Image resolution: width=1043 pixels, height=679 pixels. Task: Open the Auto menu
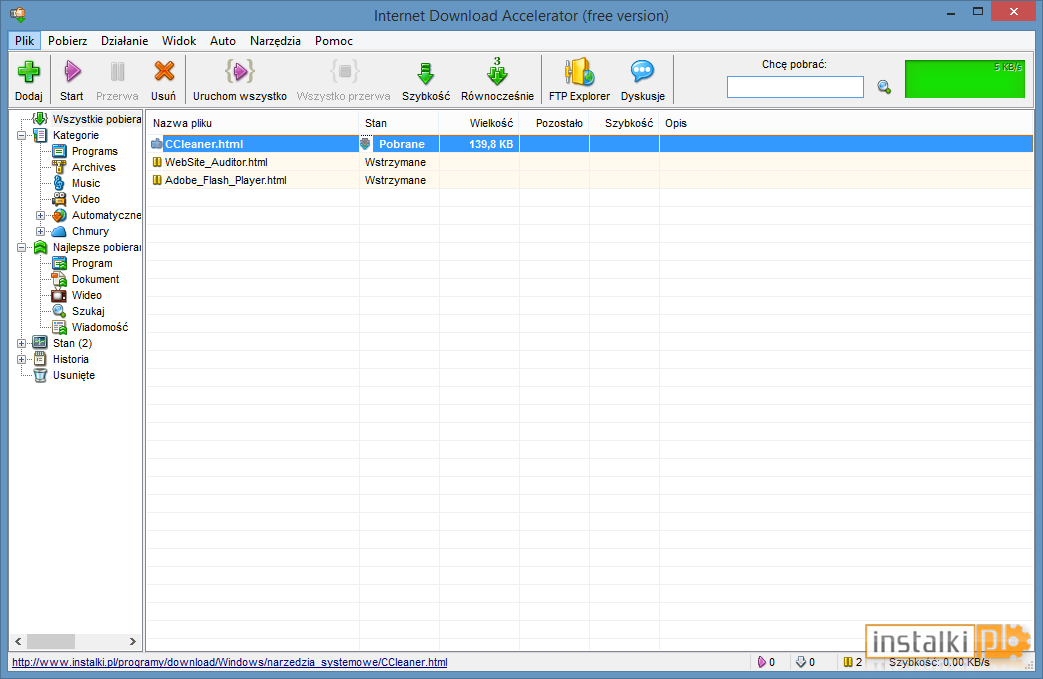tap(223, 41)
